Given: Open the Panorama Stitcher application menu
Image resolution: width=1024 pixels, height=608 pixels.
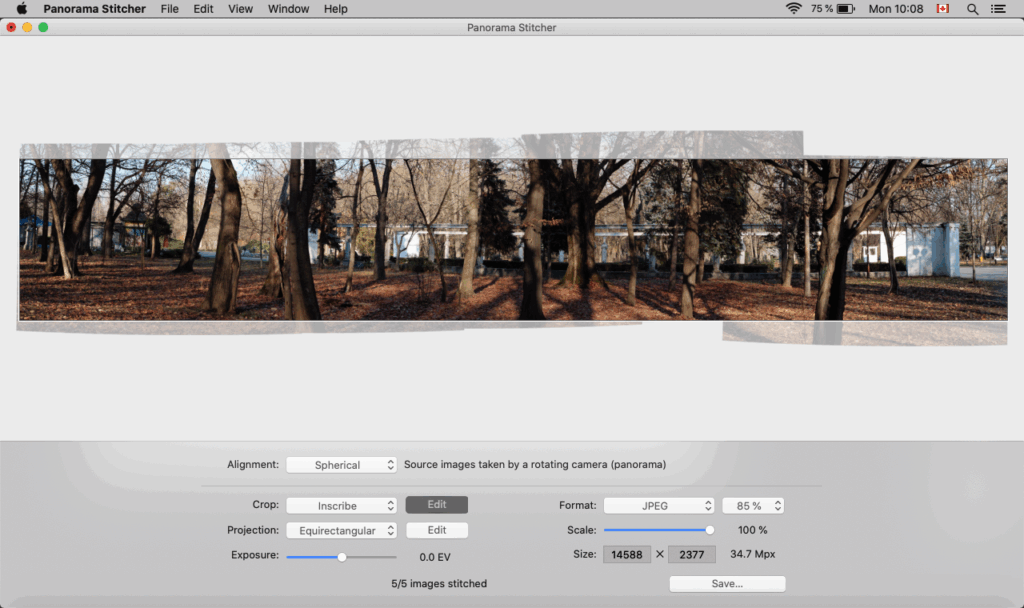Looking at the screenshot, I should coord(94,9).
